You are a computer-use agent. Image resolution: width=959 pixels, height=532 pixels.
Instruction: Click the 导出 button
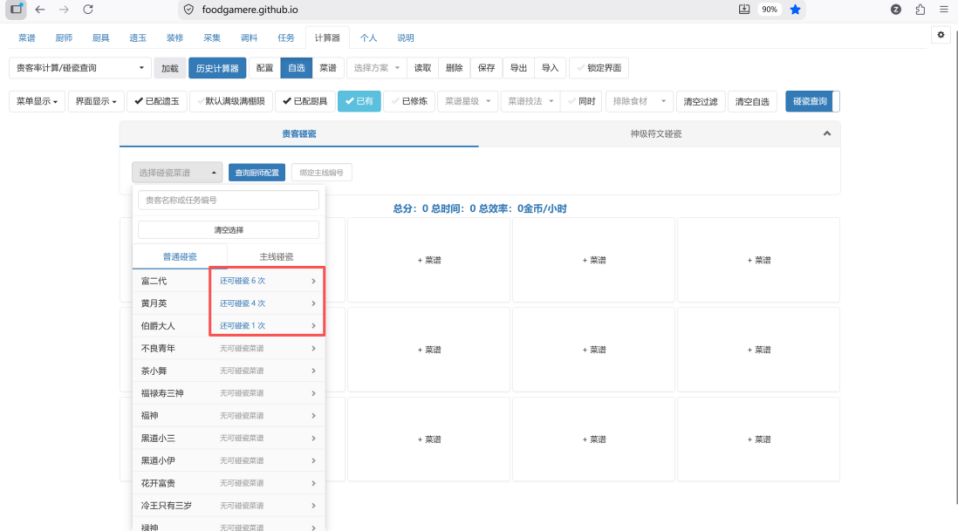click(519, 68)
